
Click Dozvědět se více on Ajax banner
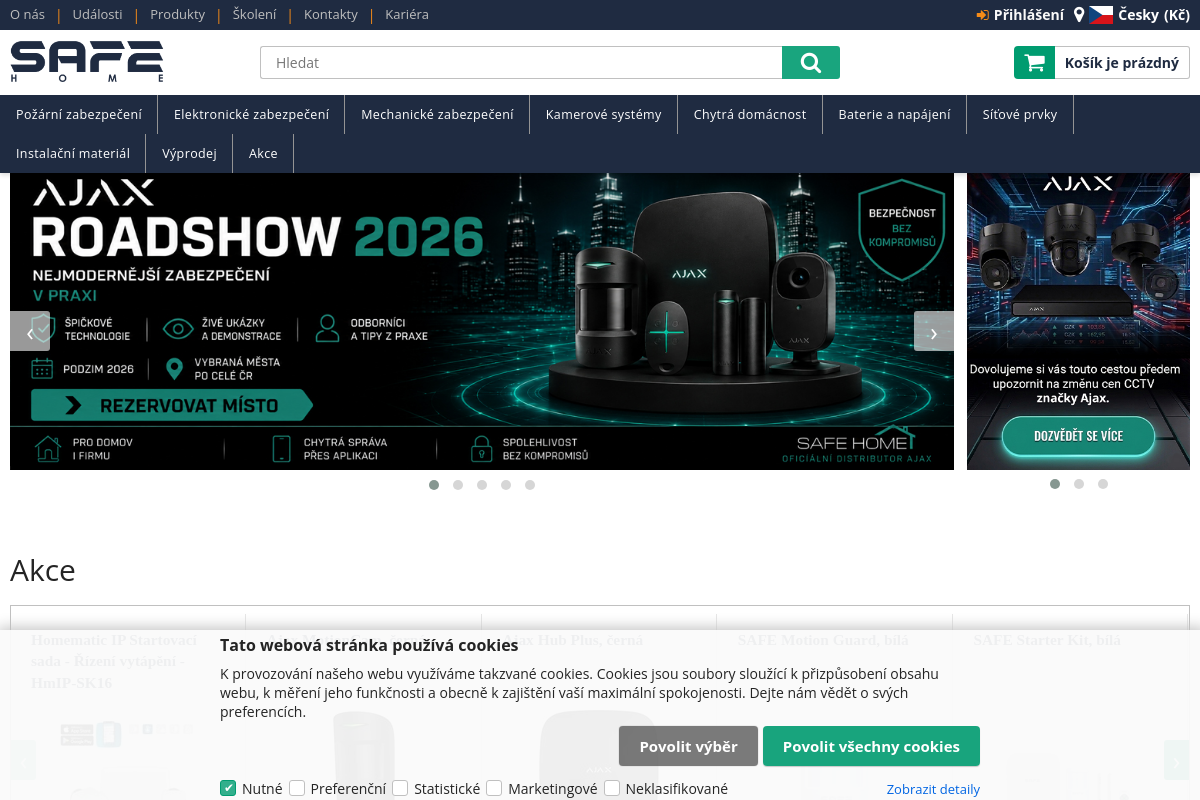1078,436
